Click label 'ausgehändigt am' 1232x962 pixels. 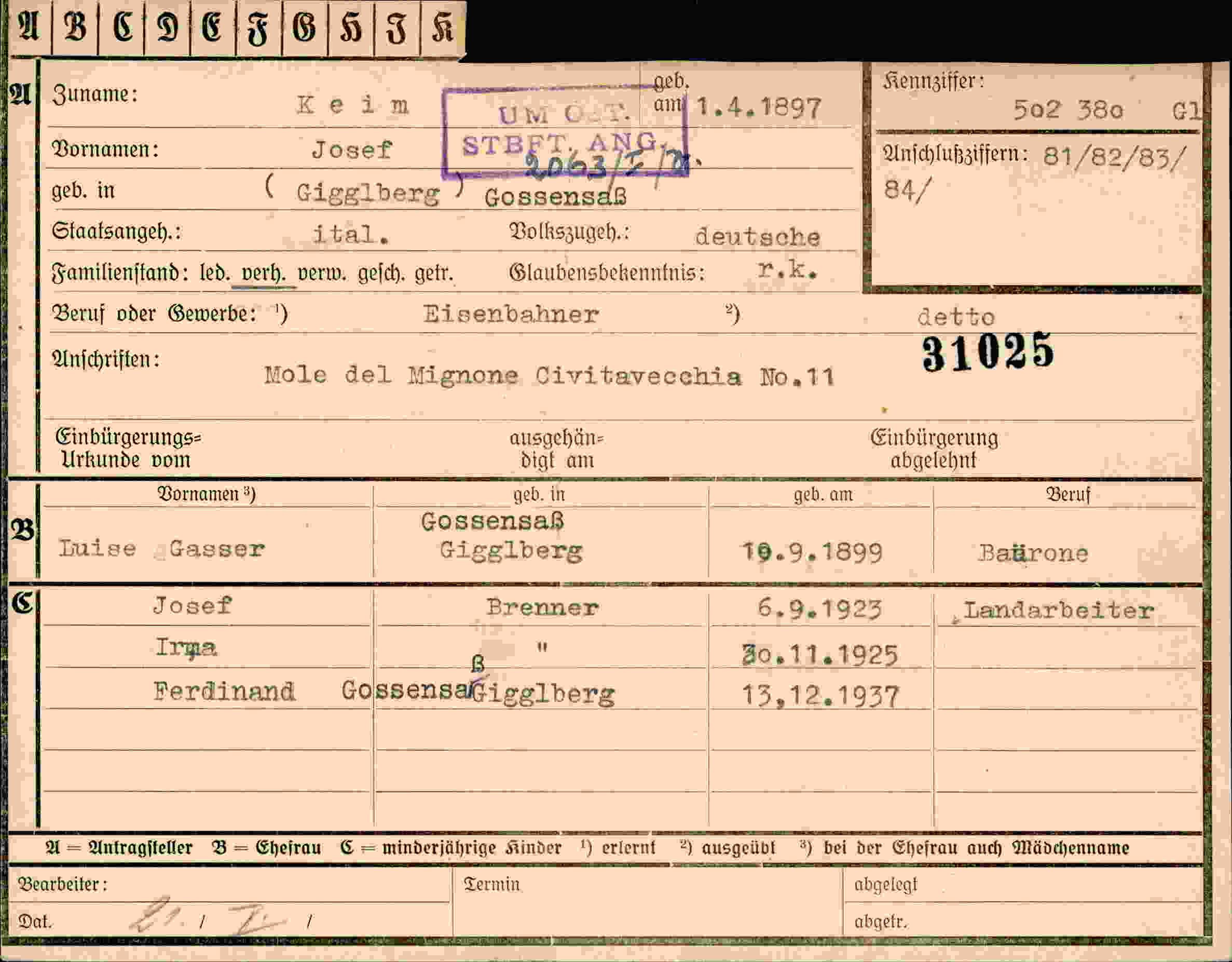[x=557, y=449]
